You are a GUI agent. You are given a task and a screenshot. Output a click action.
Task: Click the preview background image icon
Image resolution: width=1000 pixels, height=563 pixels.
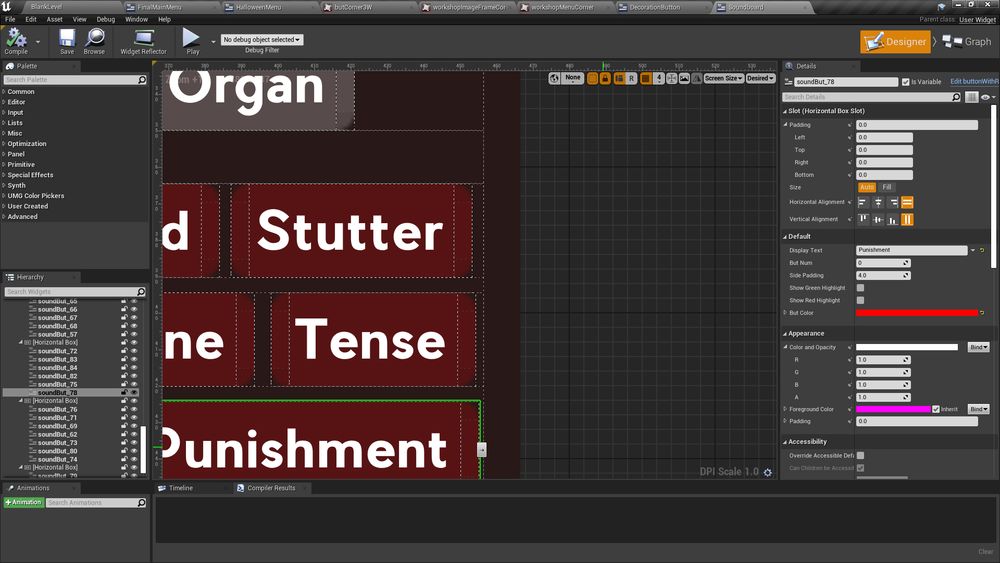684,78
